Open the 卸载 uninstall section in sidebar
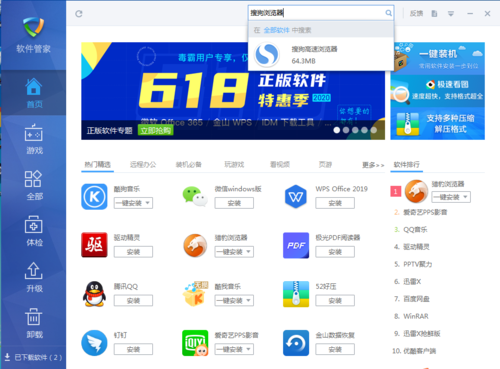Viewport: 500px width, 369px height. (x=33, y=323)
